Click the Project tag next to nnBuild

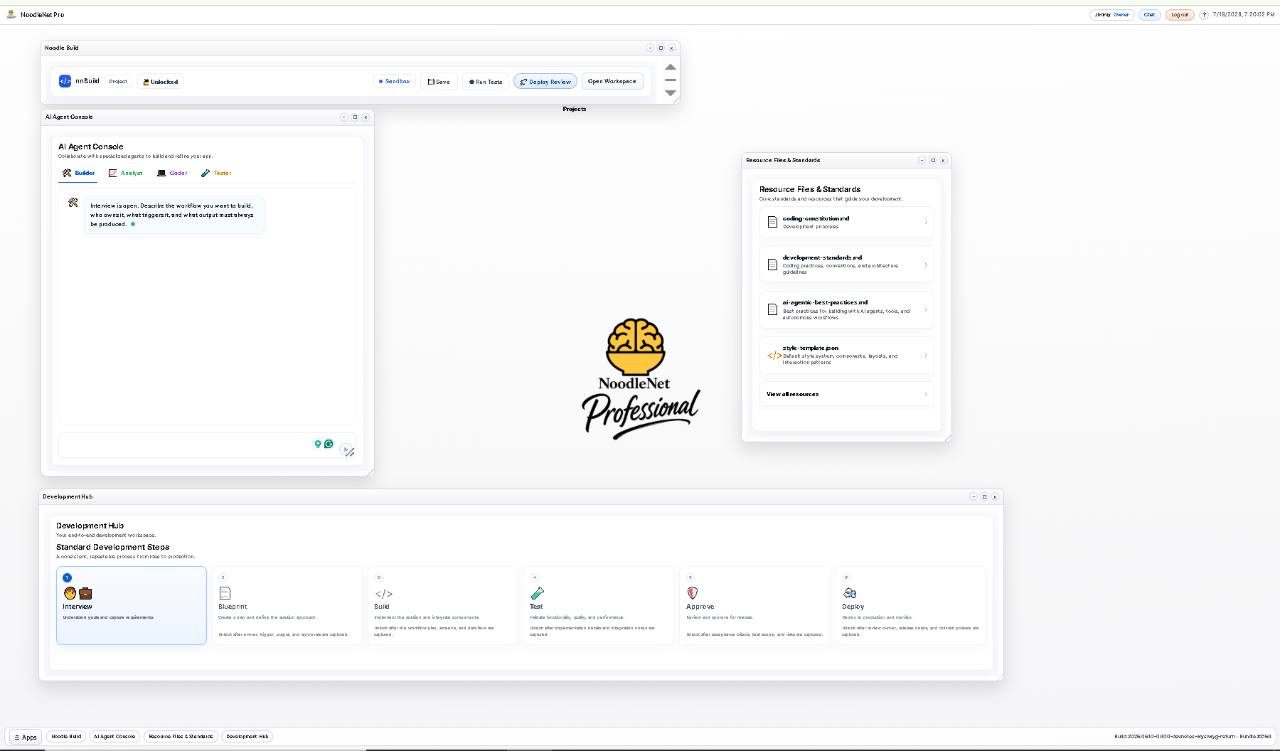coord(118,81)
